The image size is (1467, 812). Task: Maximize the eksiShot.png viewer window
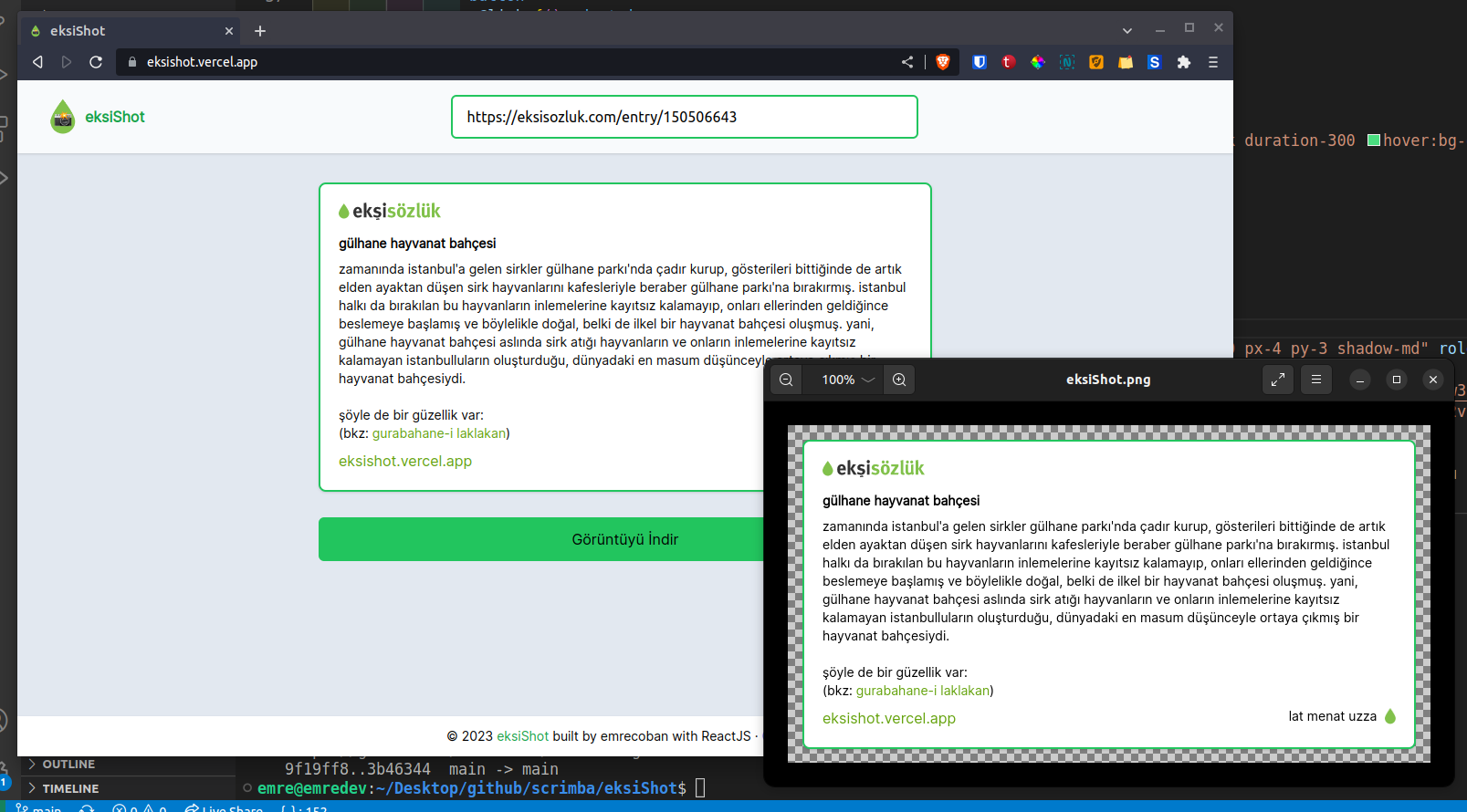[x=1397, y=380]
